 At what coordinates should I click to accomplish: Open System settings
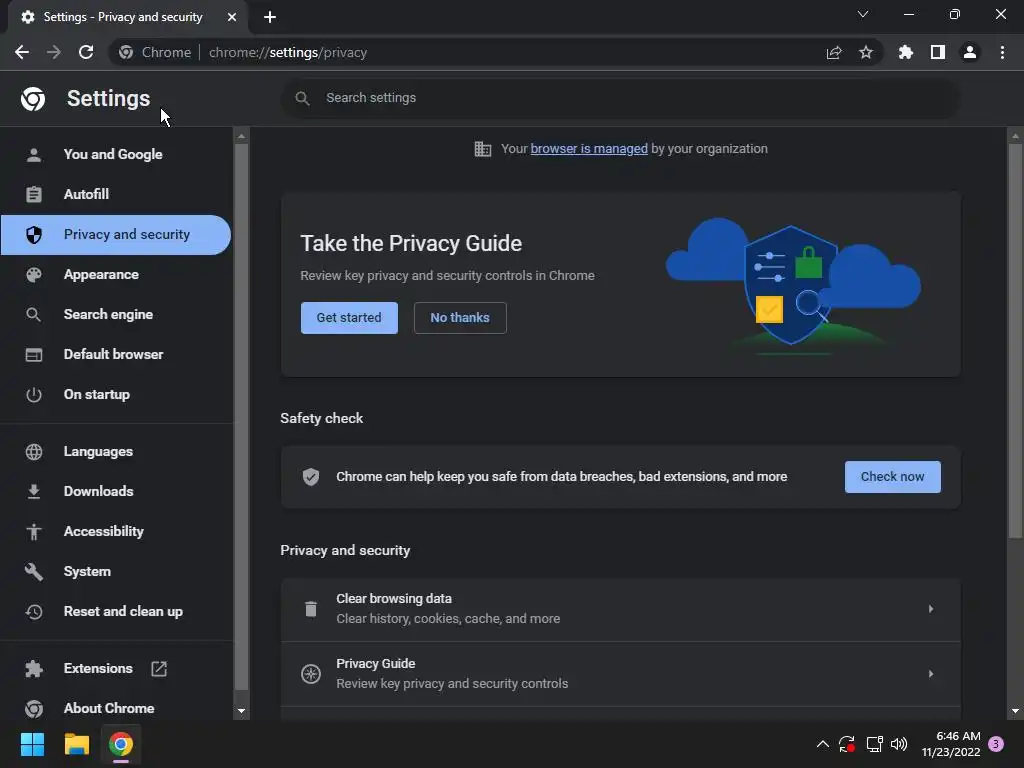click(116, 571)
